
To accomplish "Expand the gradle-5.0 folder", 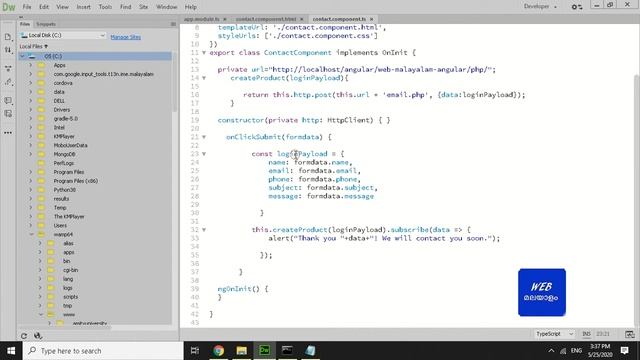I will pyautogui.click(x=31, y=119).
